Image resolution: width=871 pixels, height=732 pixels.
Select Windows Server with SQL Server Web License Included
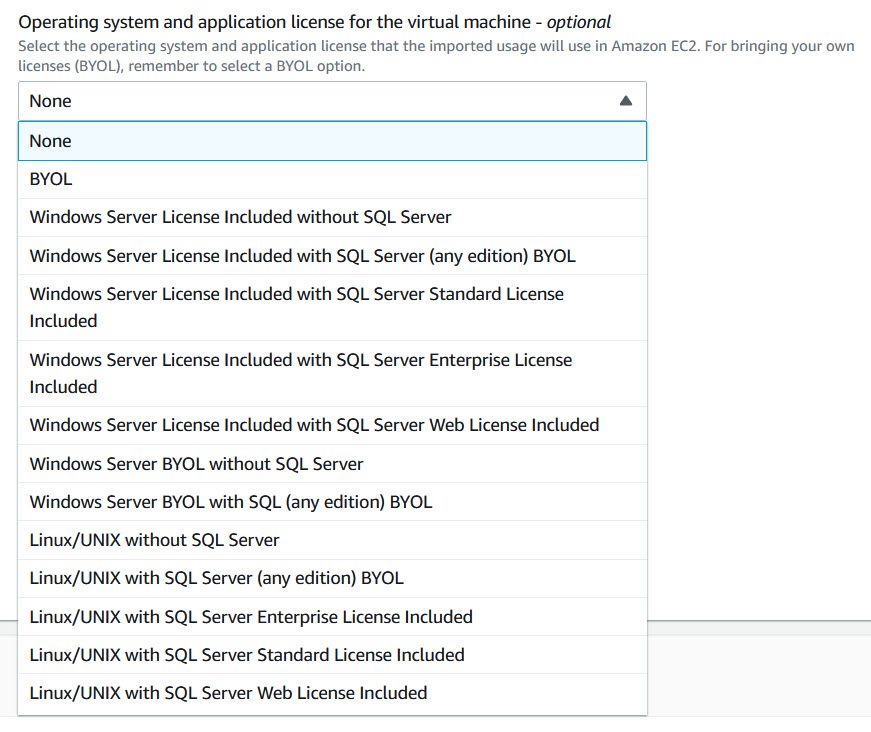click(332, 425)
